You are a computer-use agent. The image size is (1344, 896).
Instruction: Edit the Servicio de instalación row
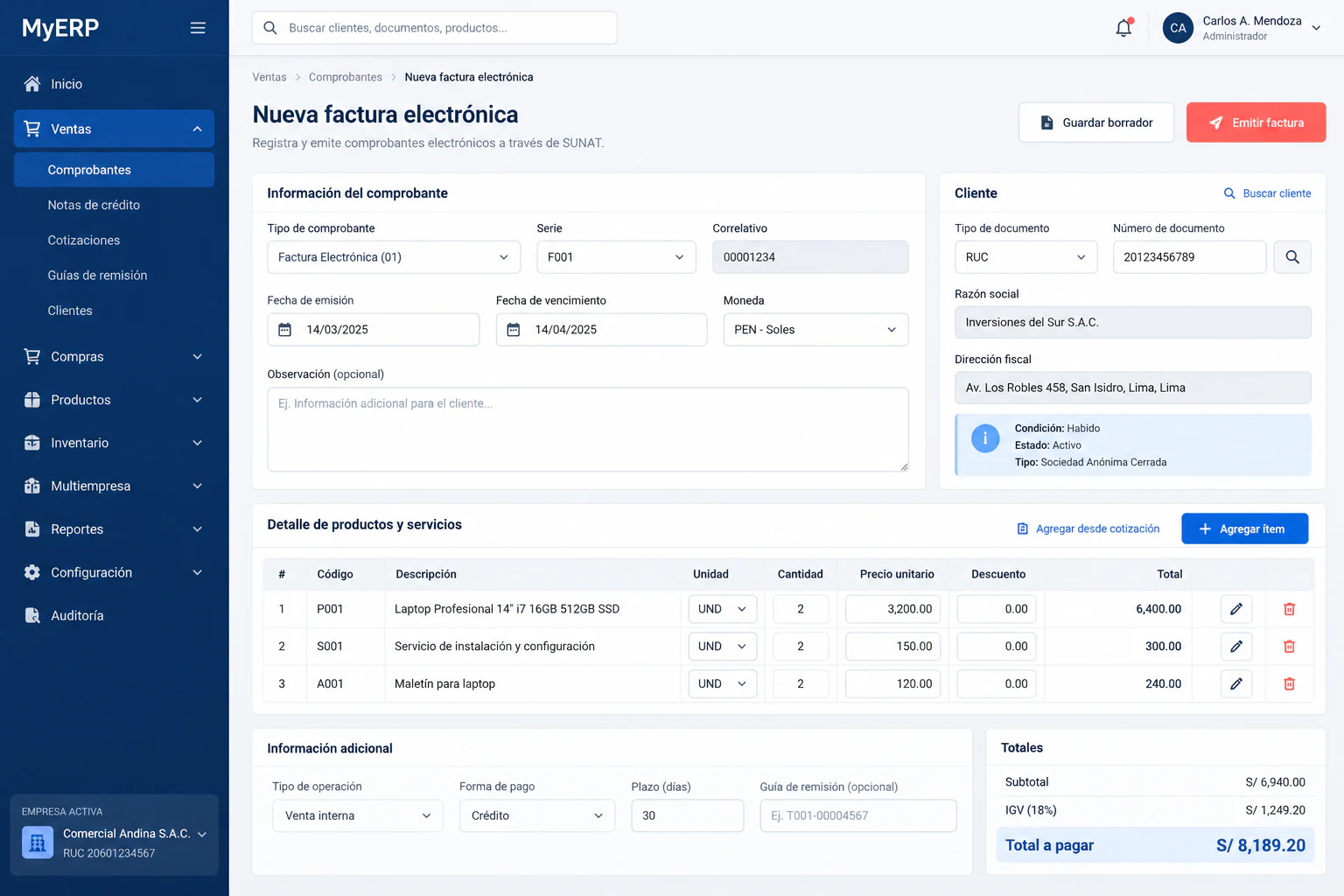click(x=1236, y=647)
